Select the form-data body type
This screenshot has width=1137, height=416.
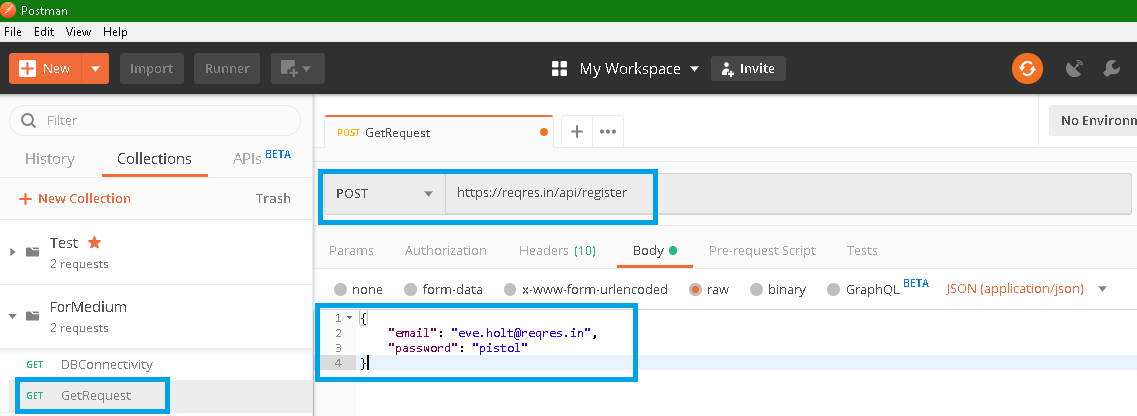pos(410,289)
